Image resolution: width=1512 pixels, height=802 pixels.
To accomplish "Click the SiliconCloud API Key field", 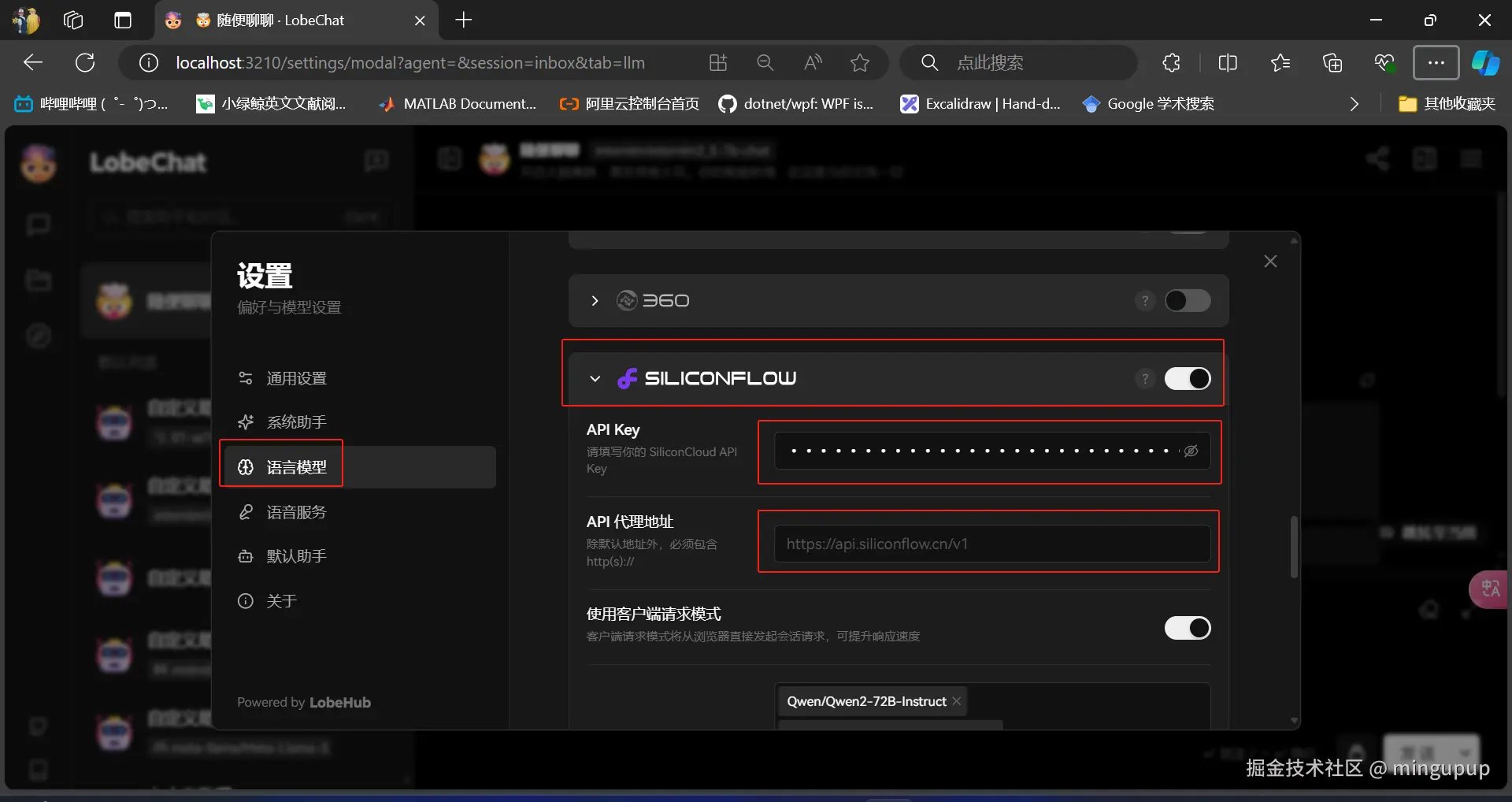I will (992, 451).
